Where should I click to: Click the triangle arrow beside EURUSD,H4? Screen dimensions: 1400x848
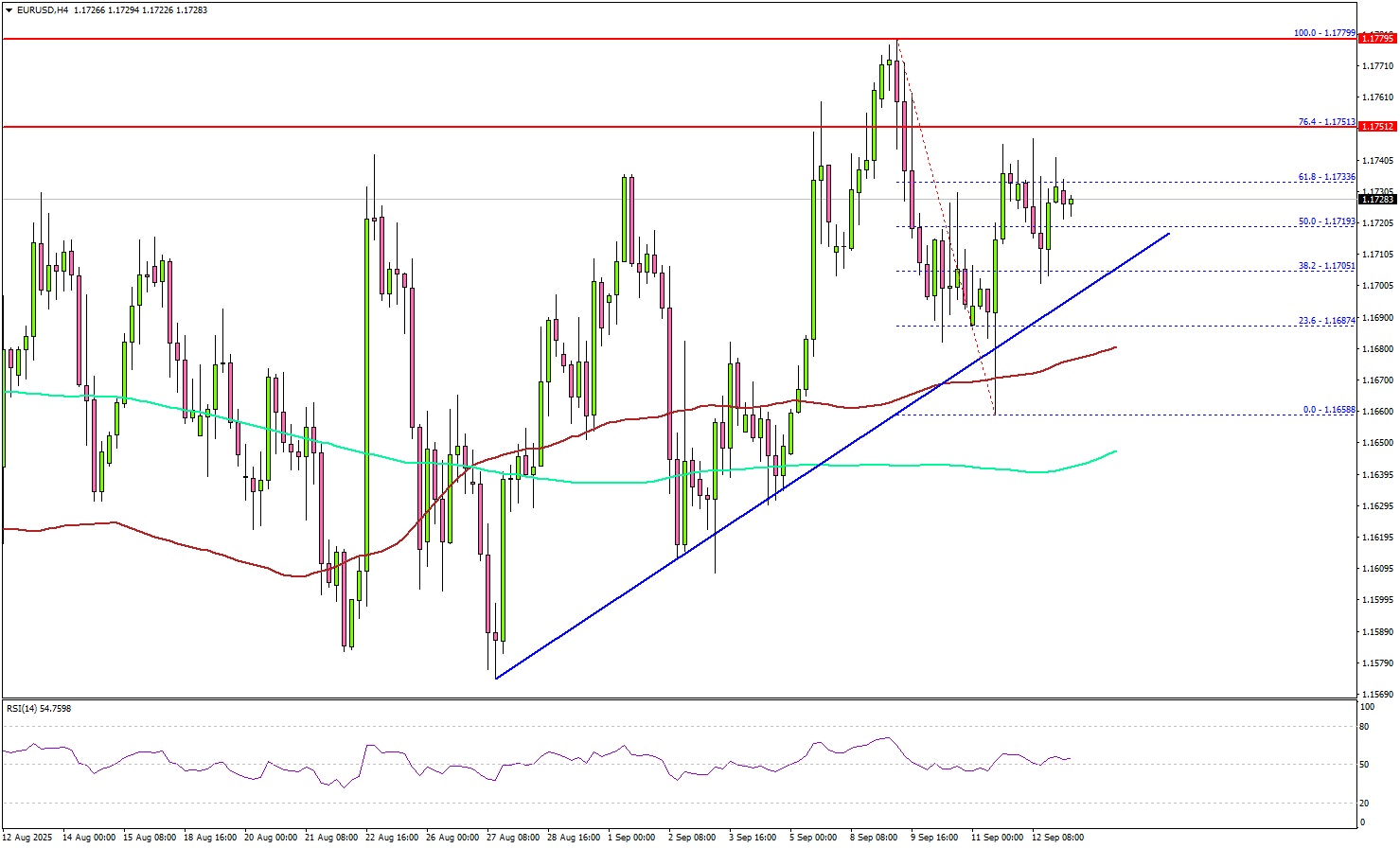coord(9,10)
